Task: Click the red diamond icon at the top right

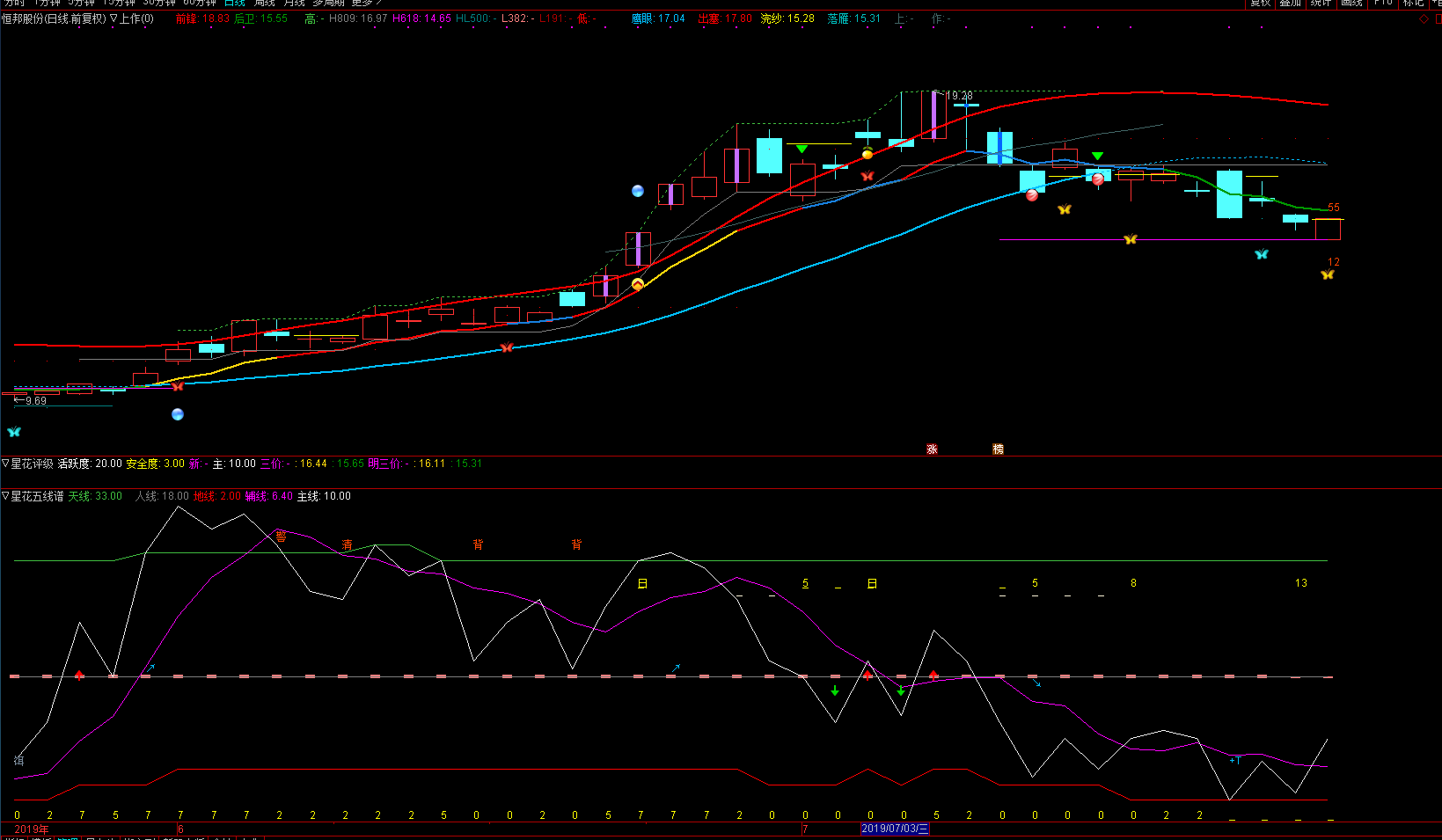Action: (x=1424, y=18)
